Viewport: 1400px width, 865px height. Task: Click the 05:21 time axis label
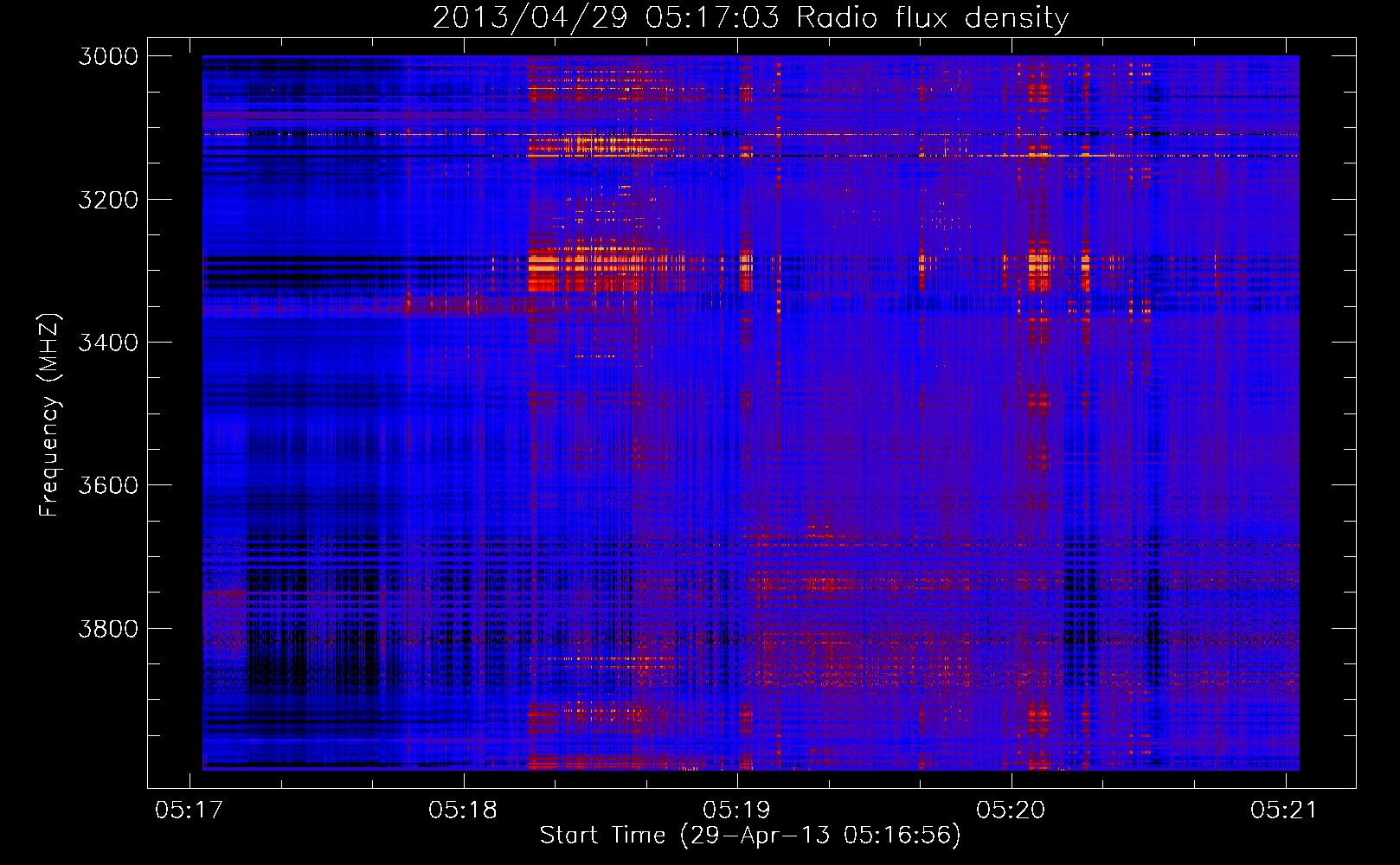(1284, 810)
